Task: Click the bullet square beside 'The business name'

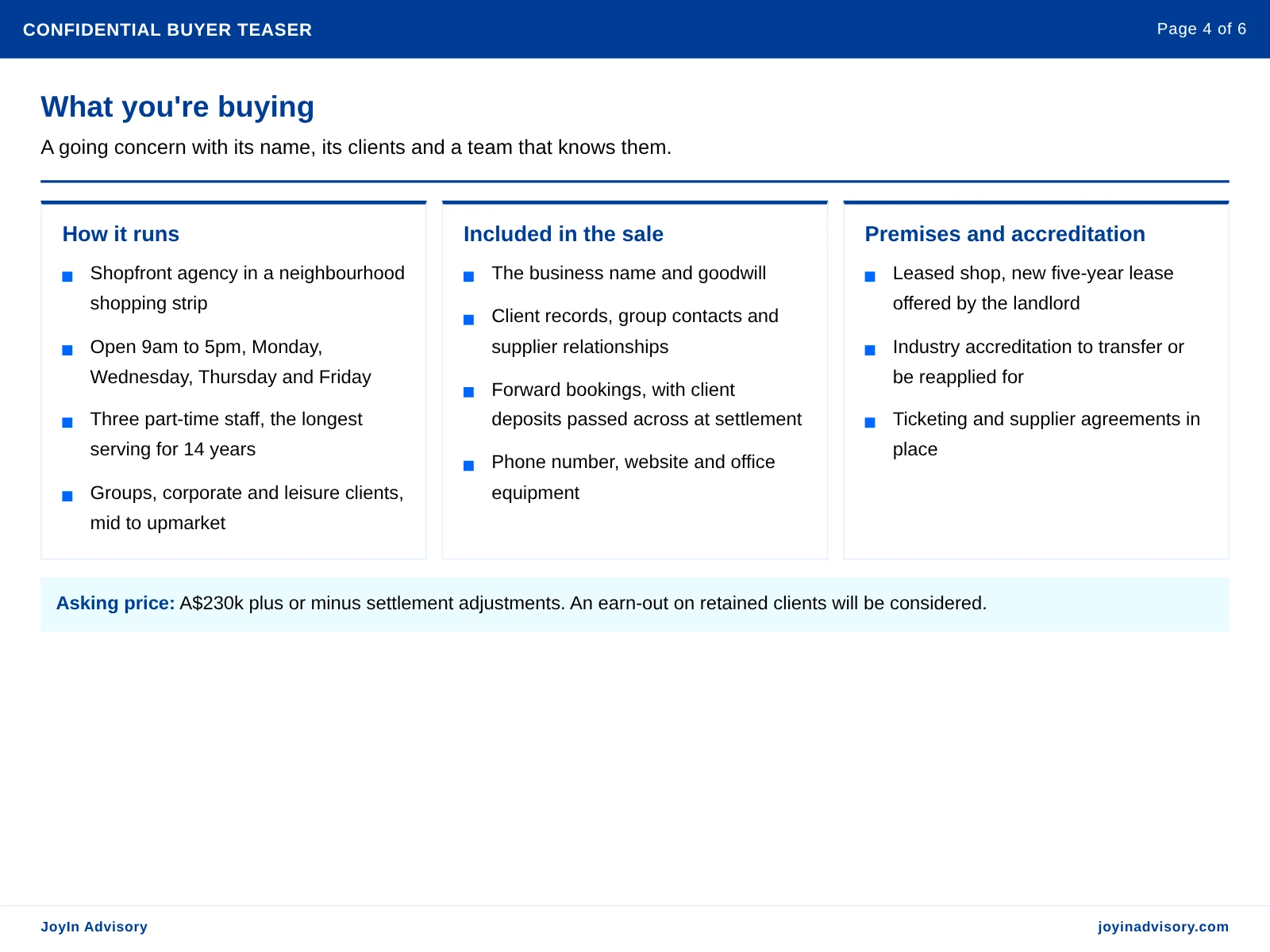Action: 469,277
